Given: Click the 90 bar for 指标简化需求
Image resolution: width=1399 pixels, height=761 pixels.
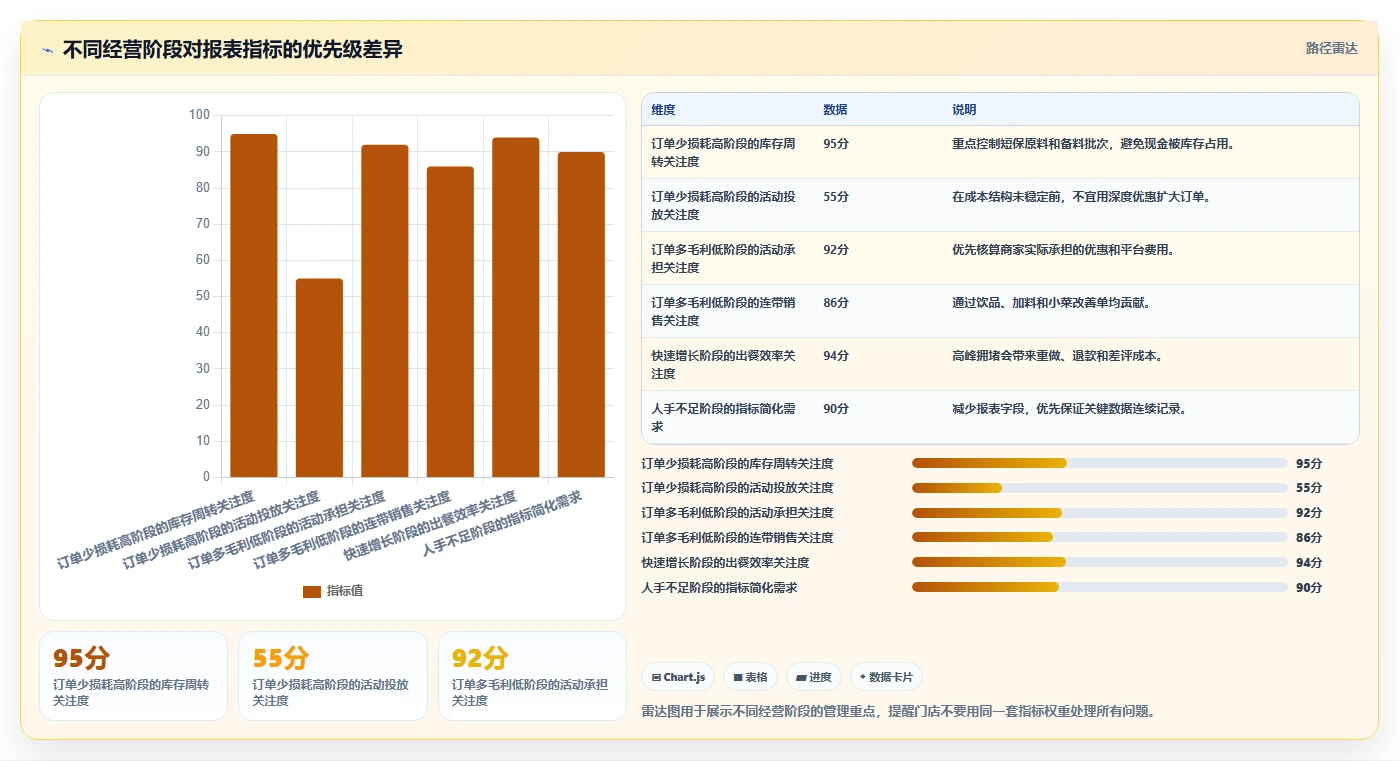Looking at the screenshot, I should (581, 315).
